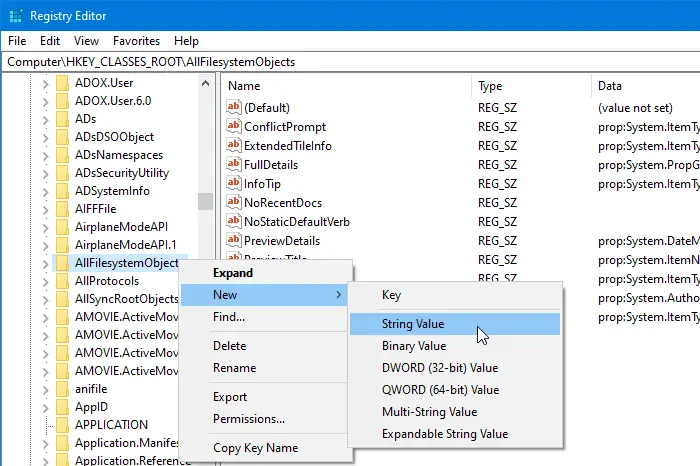Click the folder icon of ADsSecurityUtility
The image size is (700, 466).
click(x=62, y=173)
